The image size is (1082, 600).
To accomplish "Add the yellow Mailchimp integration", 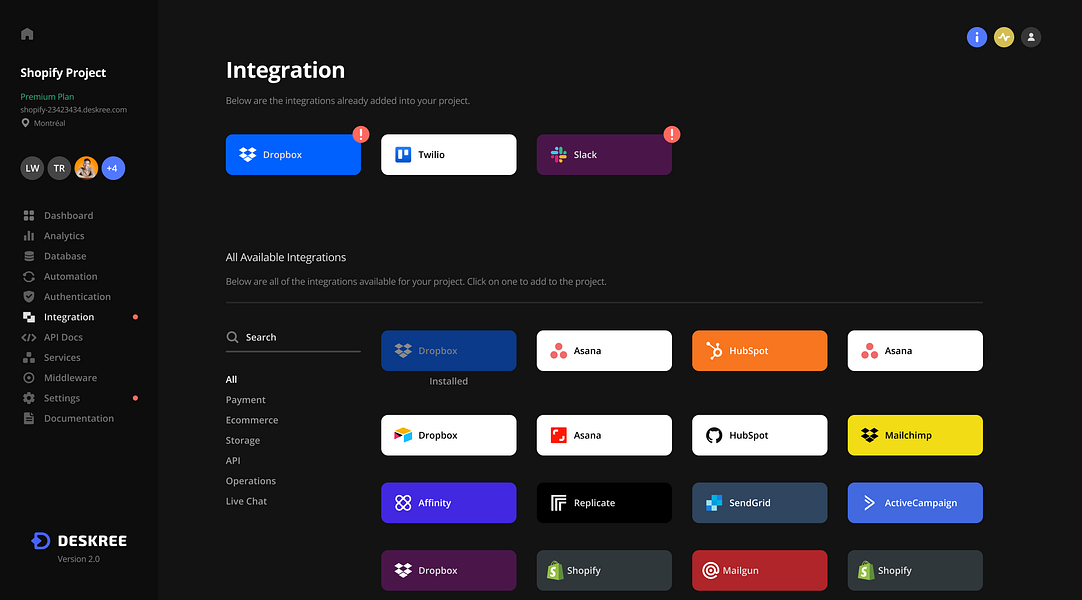I will [x=915, y=435].
